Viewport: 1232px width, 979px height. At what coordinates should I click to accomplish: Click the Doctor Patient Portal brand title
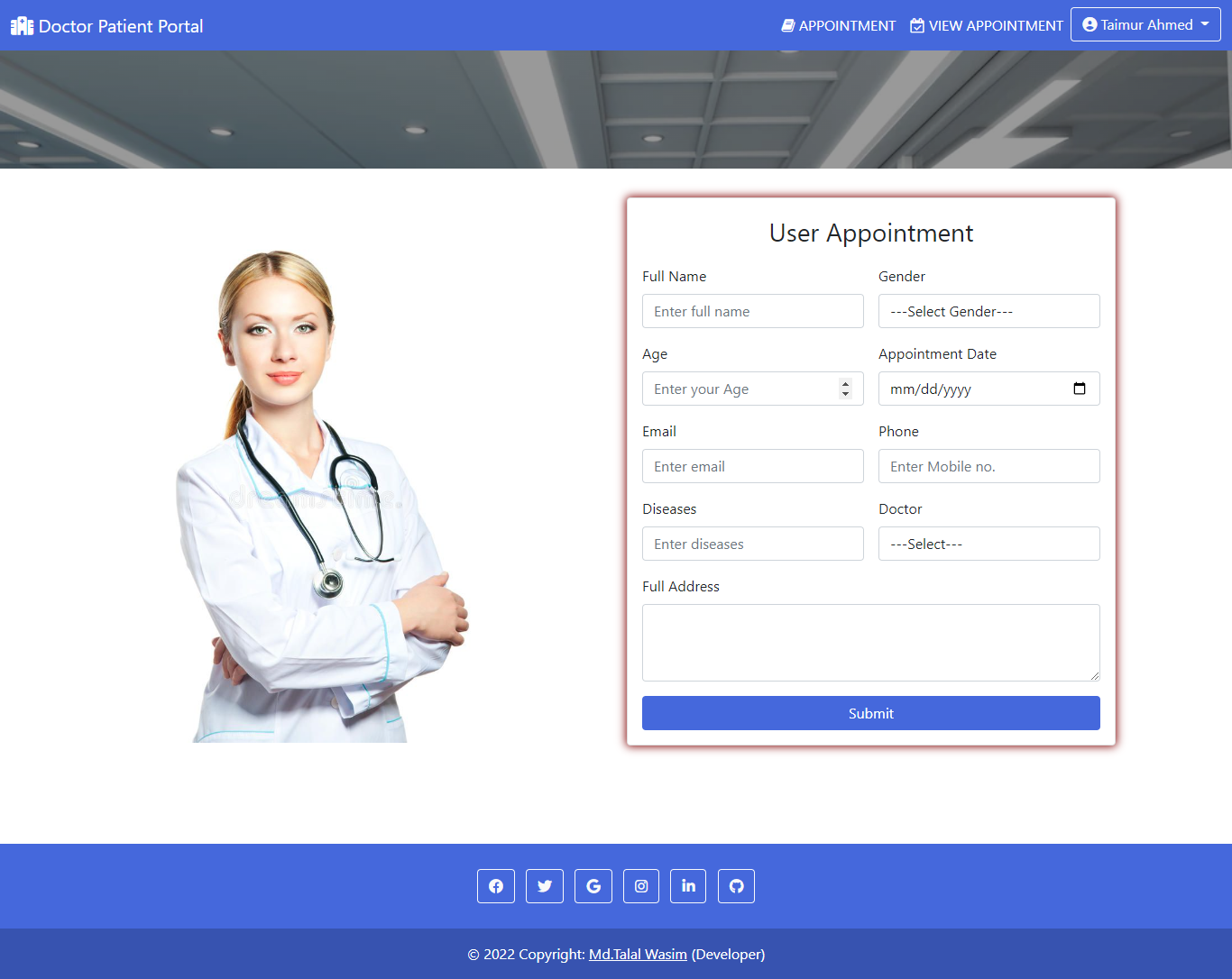point(121,26)
